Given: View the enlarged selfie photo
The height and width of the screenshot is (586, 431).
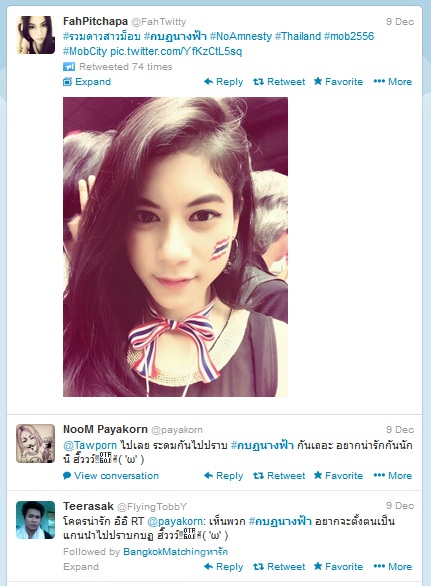Looking at the screenshot, I should pos(175,247).
